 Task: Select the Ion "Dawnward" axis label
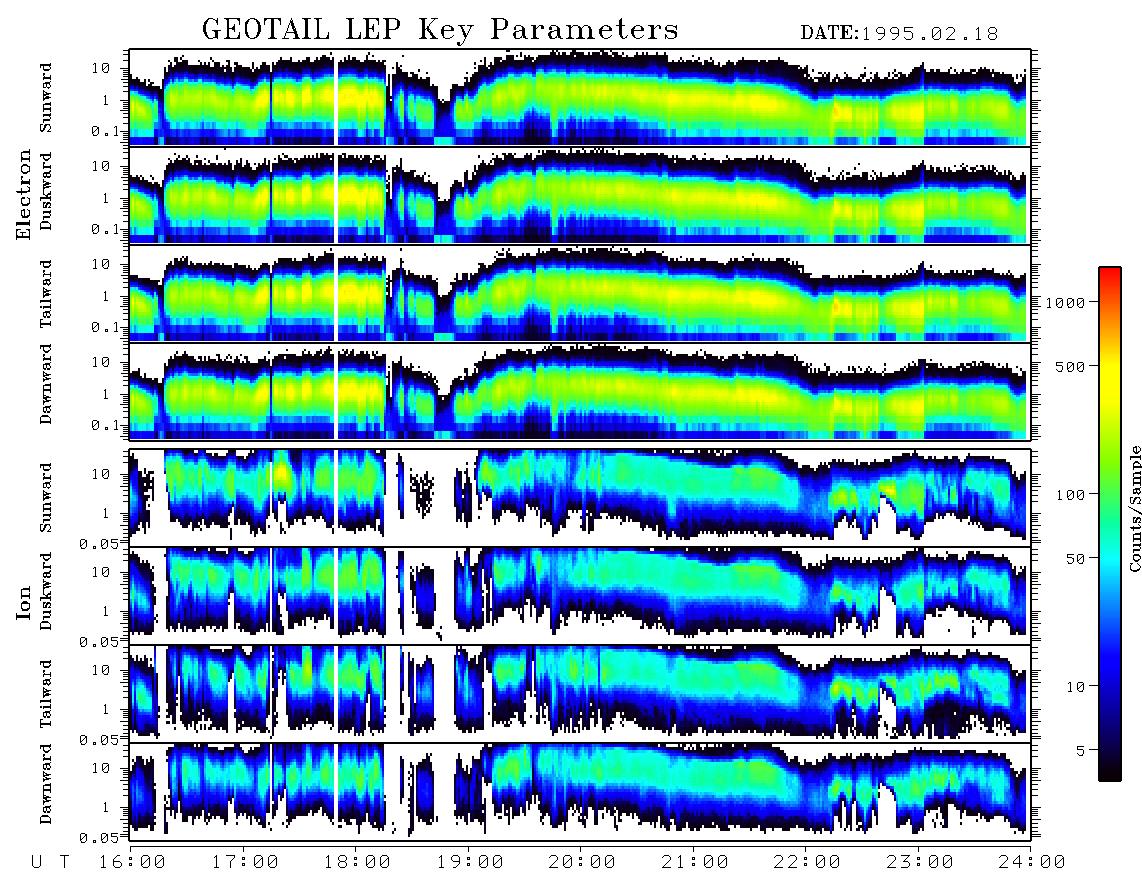click(x=46, y=784)
